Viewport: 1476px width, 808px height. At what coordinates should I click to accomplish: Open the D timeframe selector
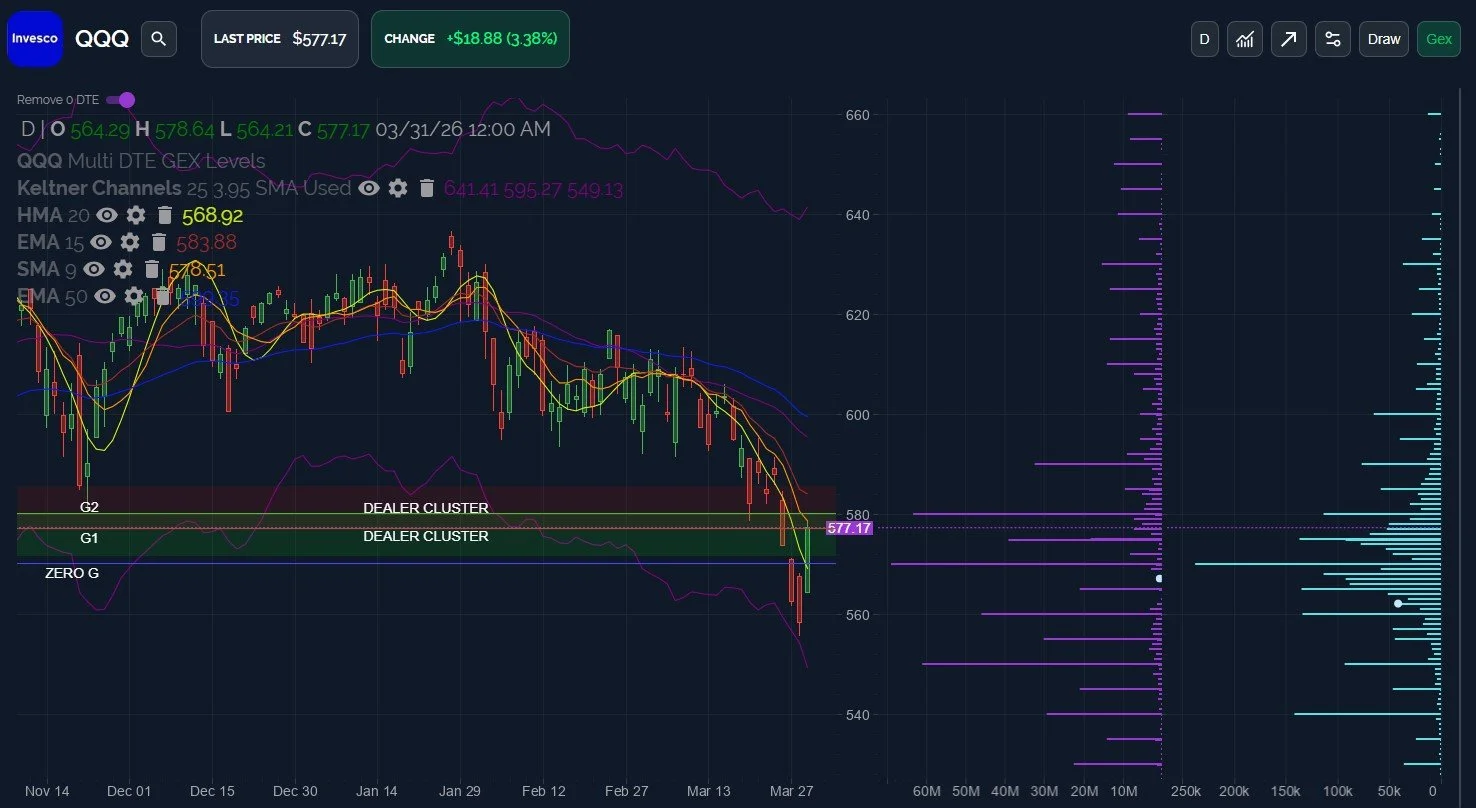click(x=1205, y=39)
